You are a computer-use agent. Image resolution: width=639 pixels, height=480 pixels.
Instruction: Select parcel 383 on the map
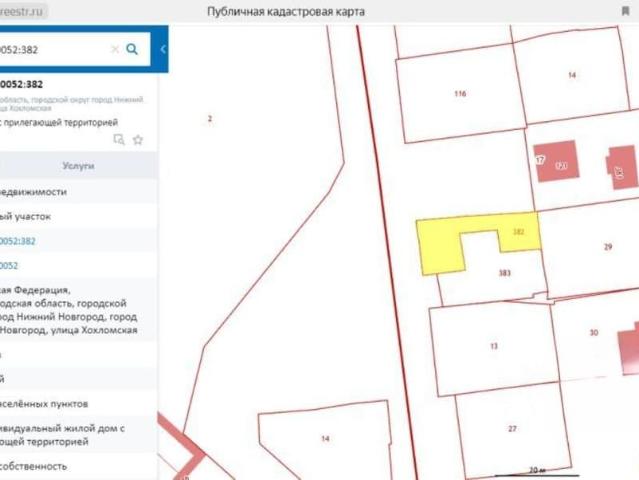click(x=505, y=273)
